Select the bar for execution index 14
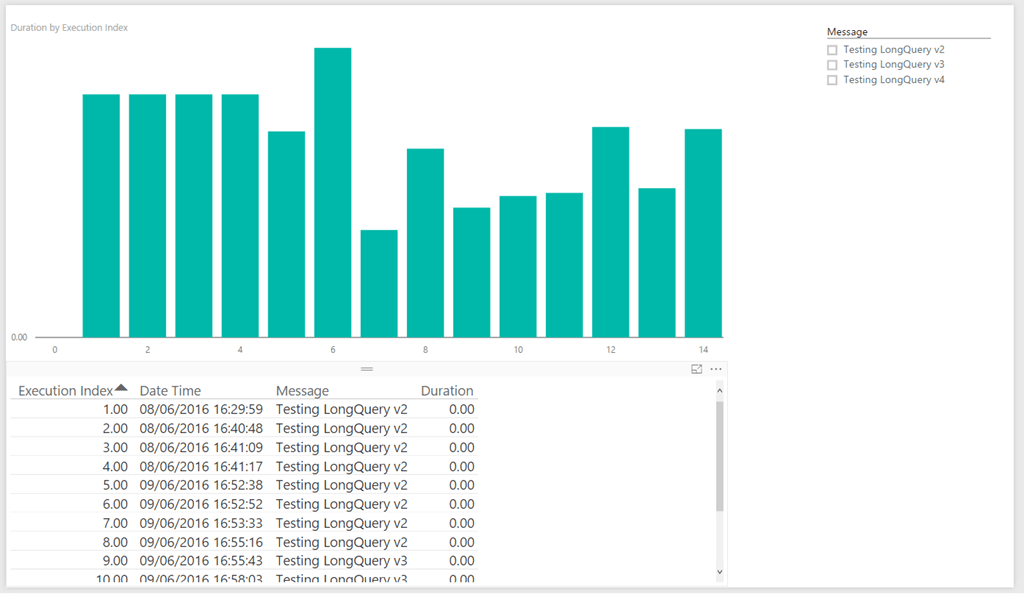 coord(704,233)
